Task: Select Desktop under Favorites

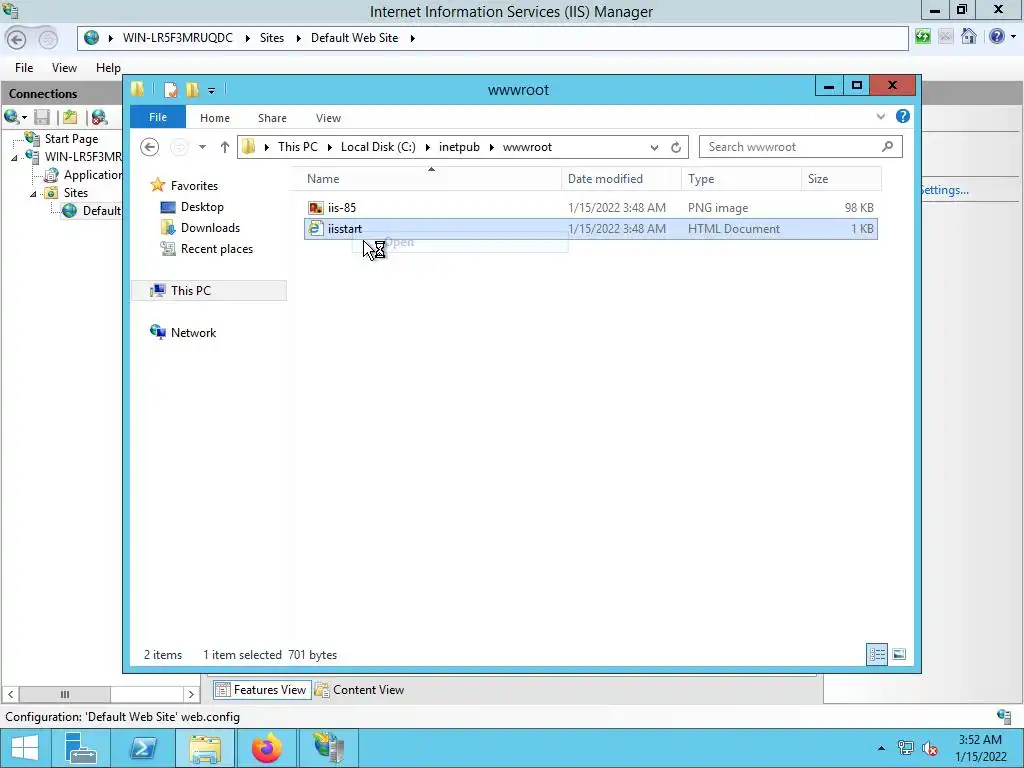Action: point(202,207)
